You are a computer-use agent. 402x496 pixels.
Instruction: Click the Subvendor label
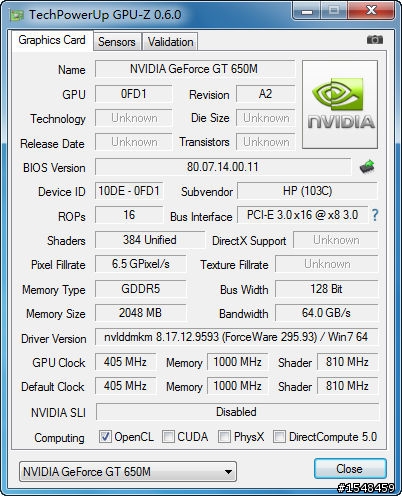[x=207, y=192]
